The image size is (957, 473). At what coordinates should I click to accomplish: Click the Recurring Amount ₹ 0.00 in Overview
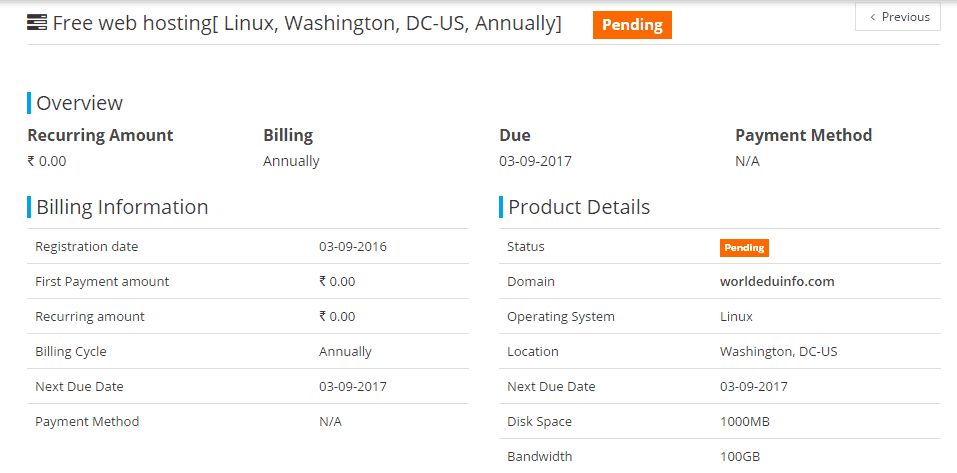click(47, 161)
